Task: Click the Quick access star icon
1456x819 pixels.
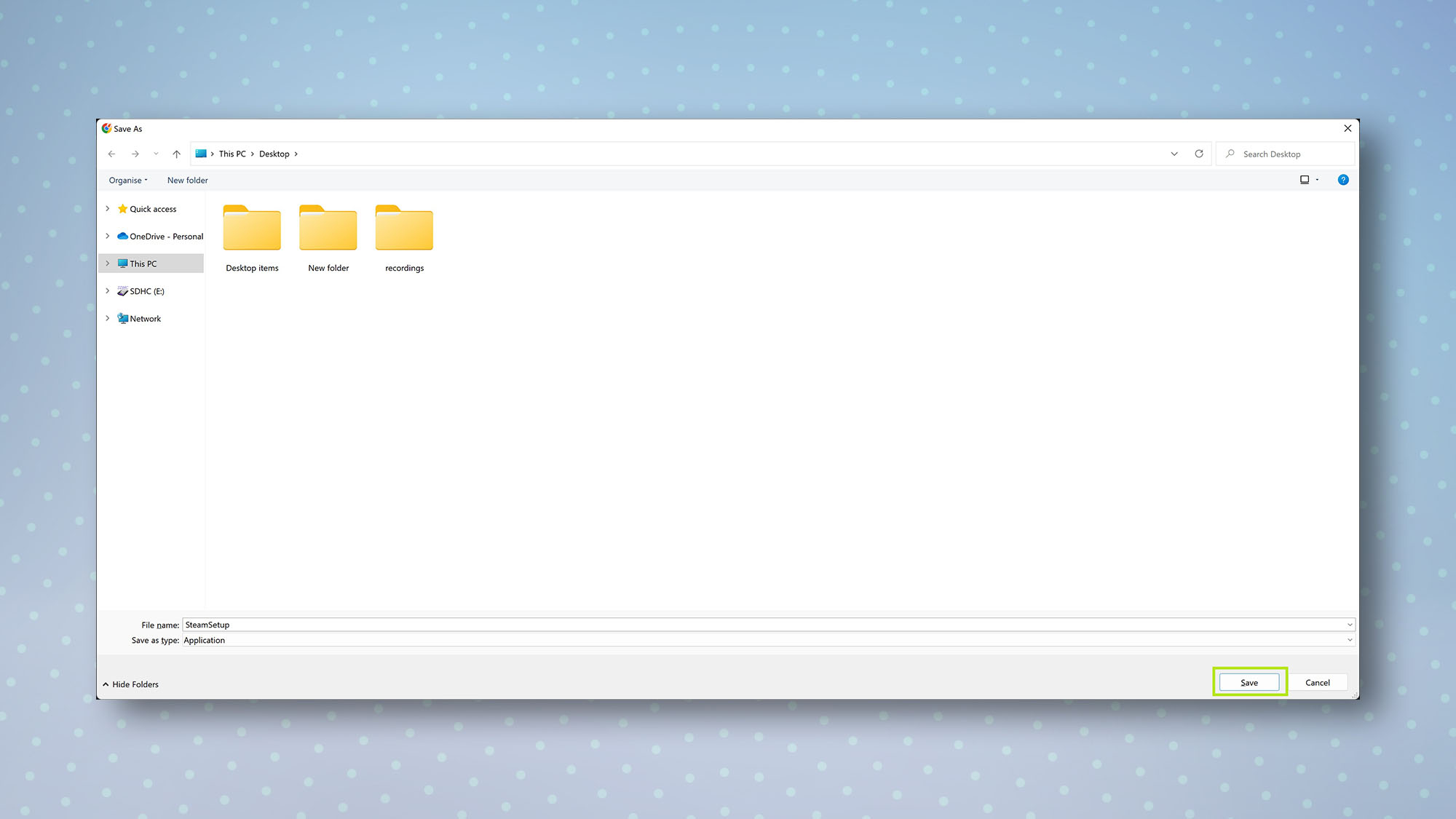Action: [122, 208]
